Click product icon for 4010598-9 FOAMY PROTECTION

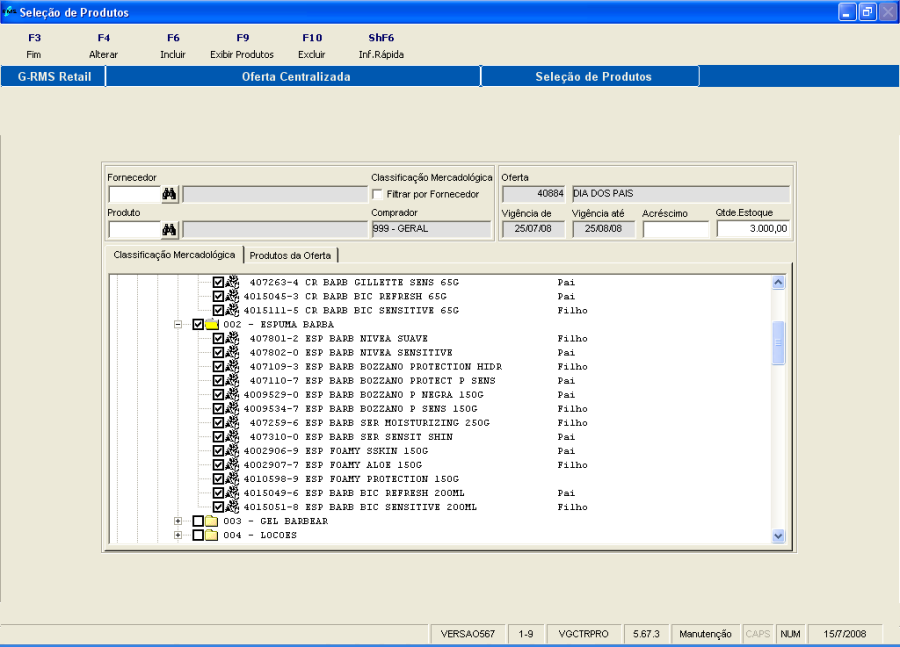(232, 479)
